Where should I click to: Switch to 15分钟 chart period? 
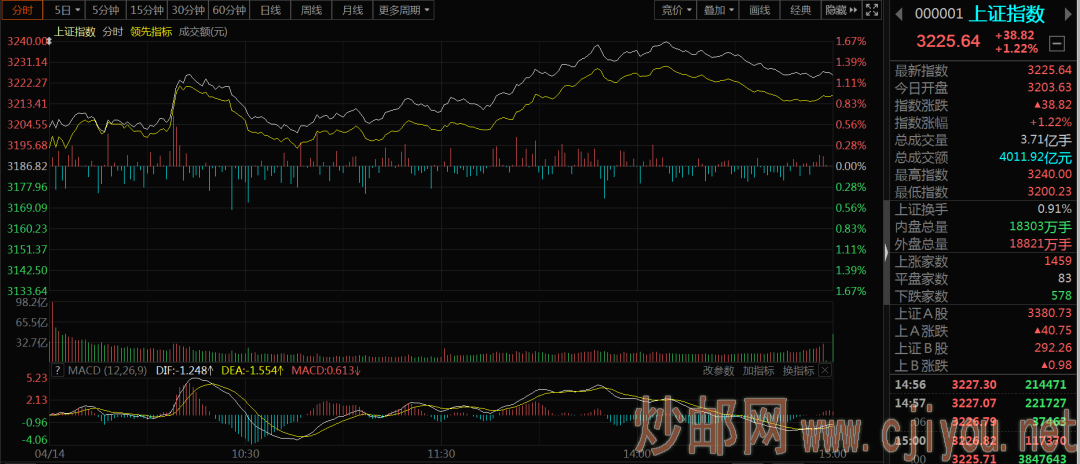[x=147, y=10]
